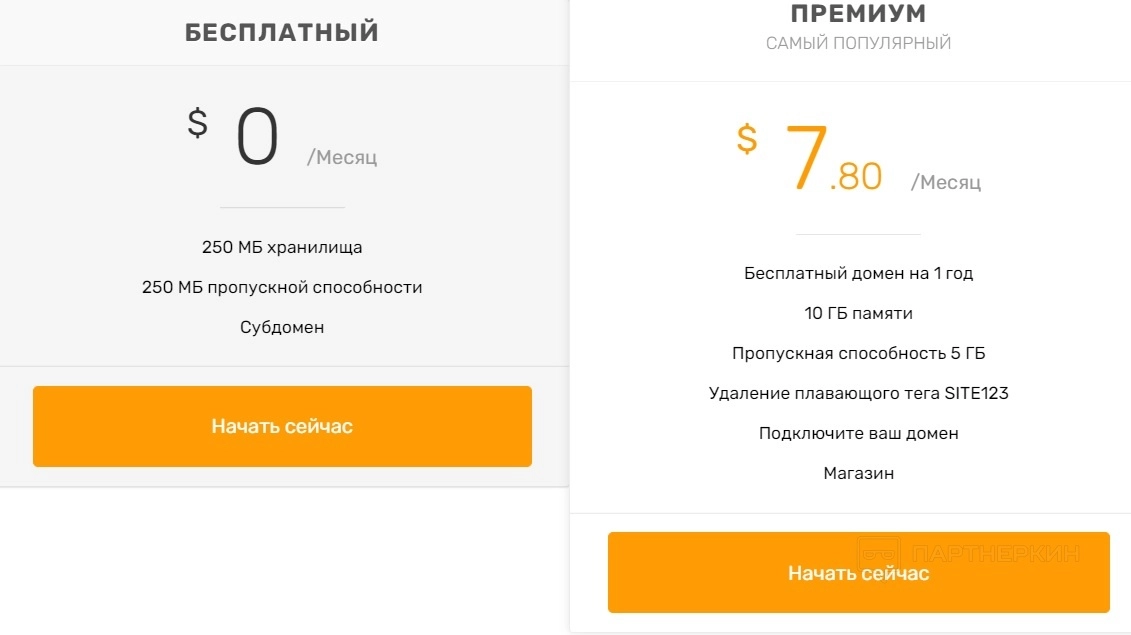Screen dimensions: 1131x635
Task: Click the "Субдомен" feature
Action: [x=282, y=327]
